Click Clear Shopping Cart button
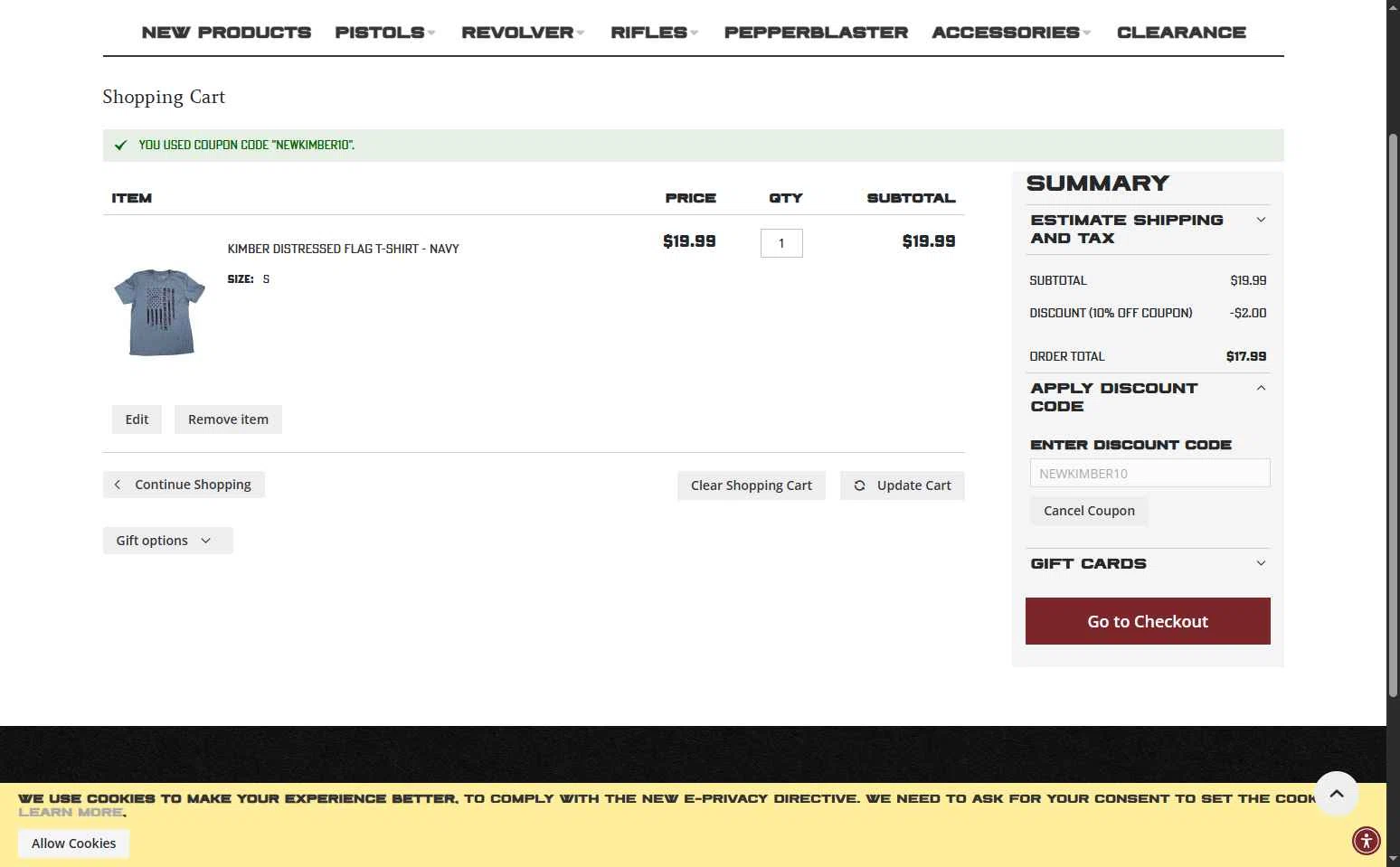The width and height of the screenshot is (1400, 867). click(x=751, y=485)
